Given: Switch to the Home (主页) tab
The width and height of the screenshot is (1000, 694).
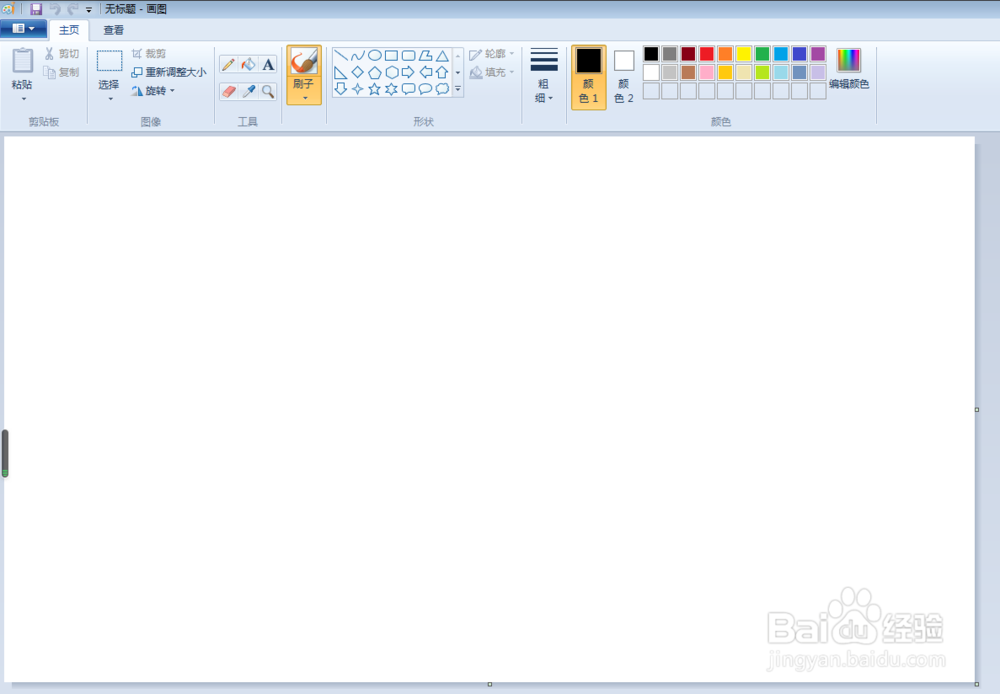Looking at the screenshot, I should 69,30.
